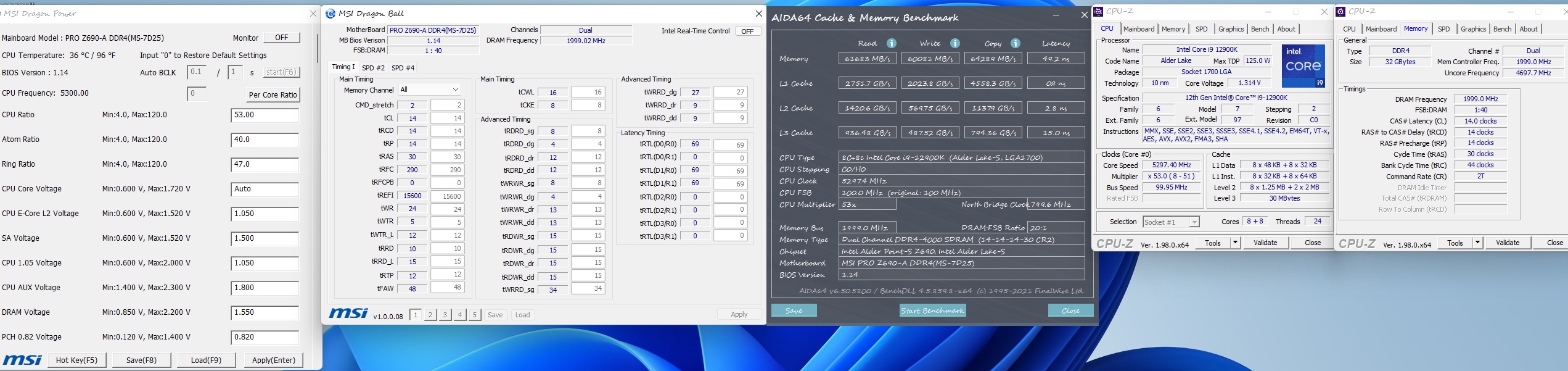Viewport: 1568px width, 371px height.
Task: Click the info icon next to Copy in AIDA64
Action: pyautogui.click(x=1016, y=43)
